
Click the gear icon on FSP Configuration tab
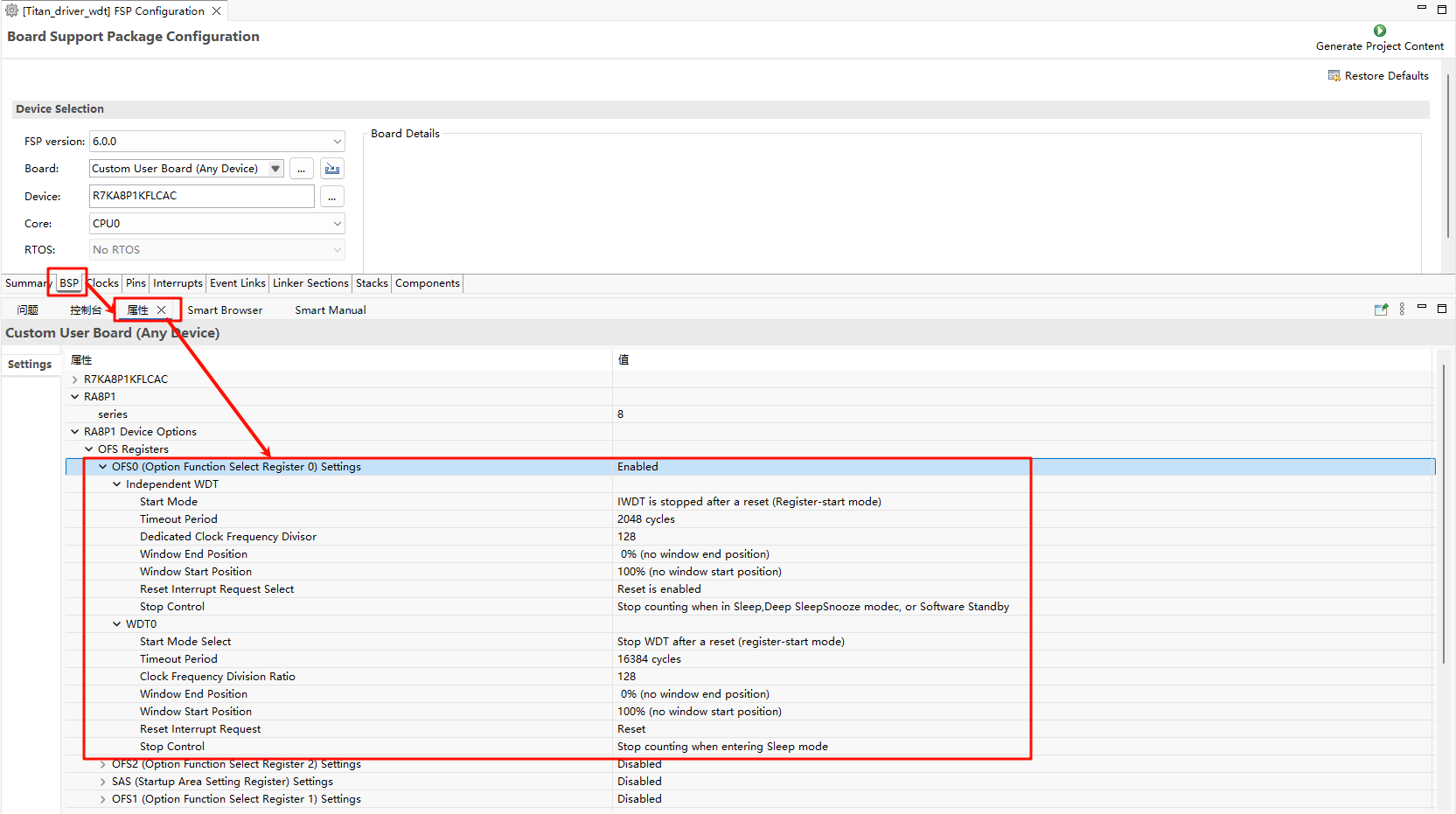coord(12,10)
